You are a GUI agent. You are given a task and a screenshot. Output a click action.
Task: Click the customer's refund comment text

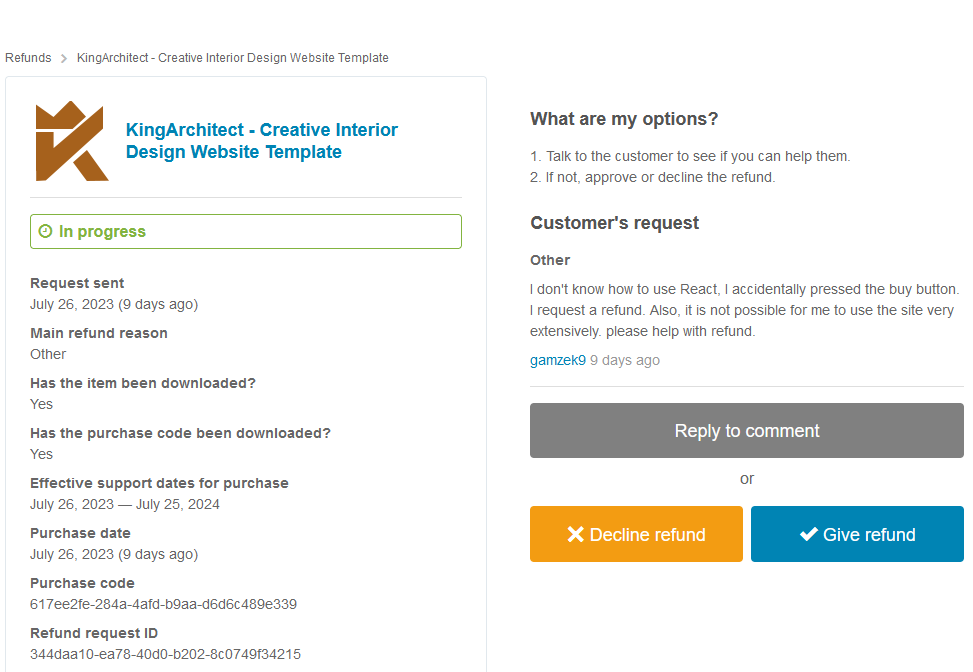tap(744, 310)
